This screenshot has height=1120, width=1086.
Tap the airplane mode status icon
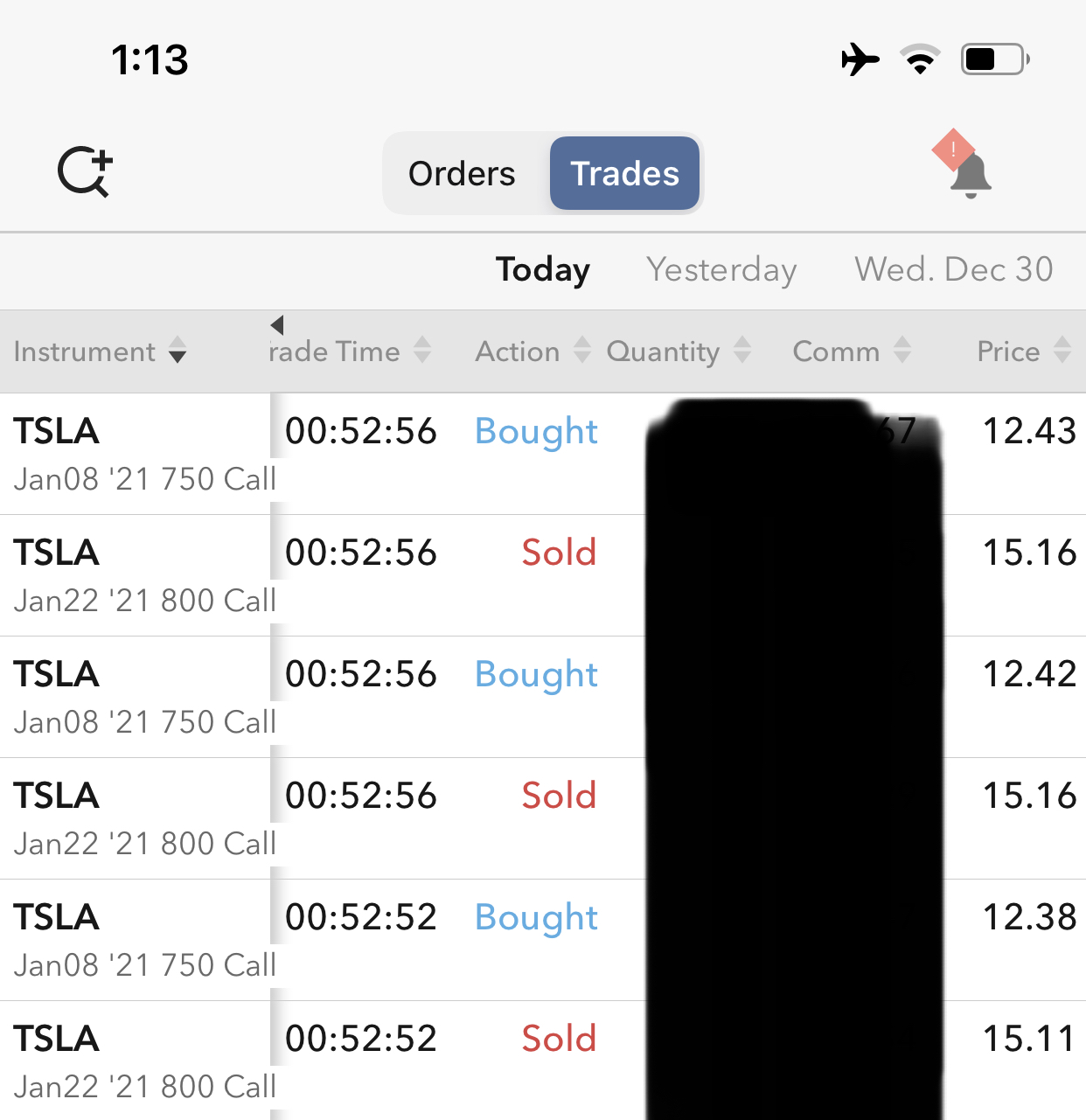(860, 60)
